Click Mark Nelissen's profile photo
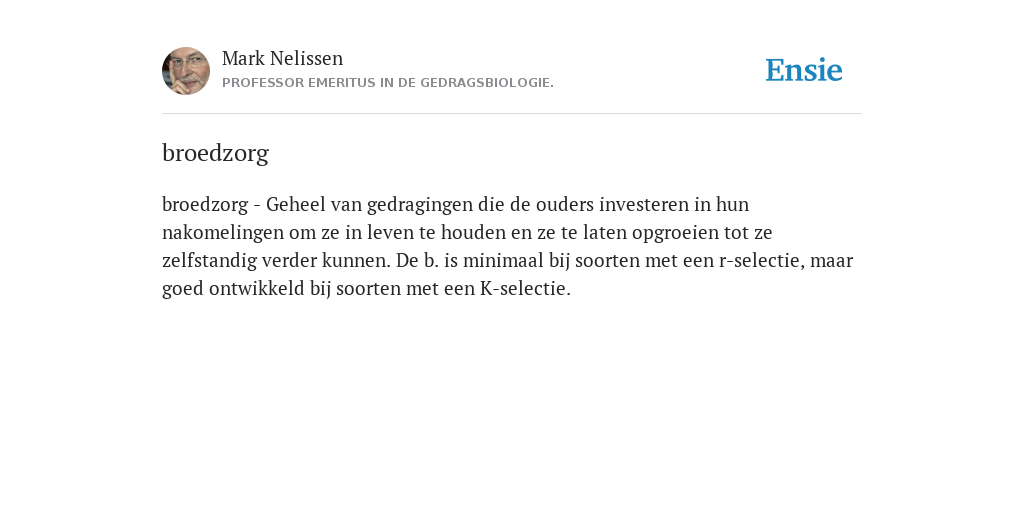The height and width of the screenshot is (512, 1024). click(186, 71)
